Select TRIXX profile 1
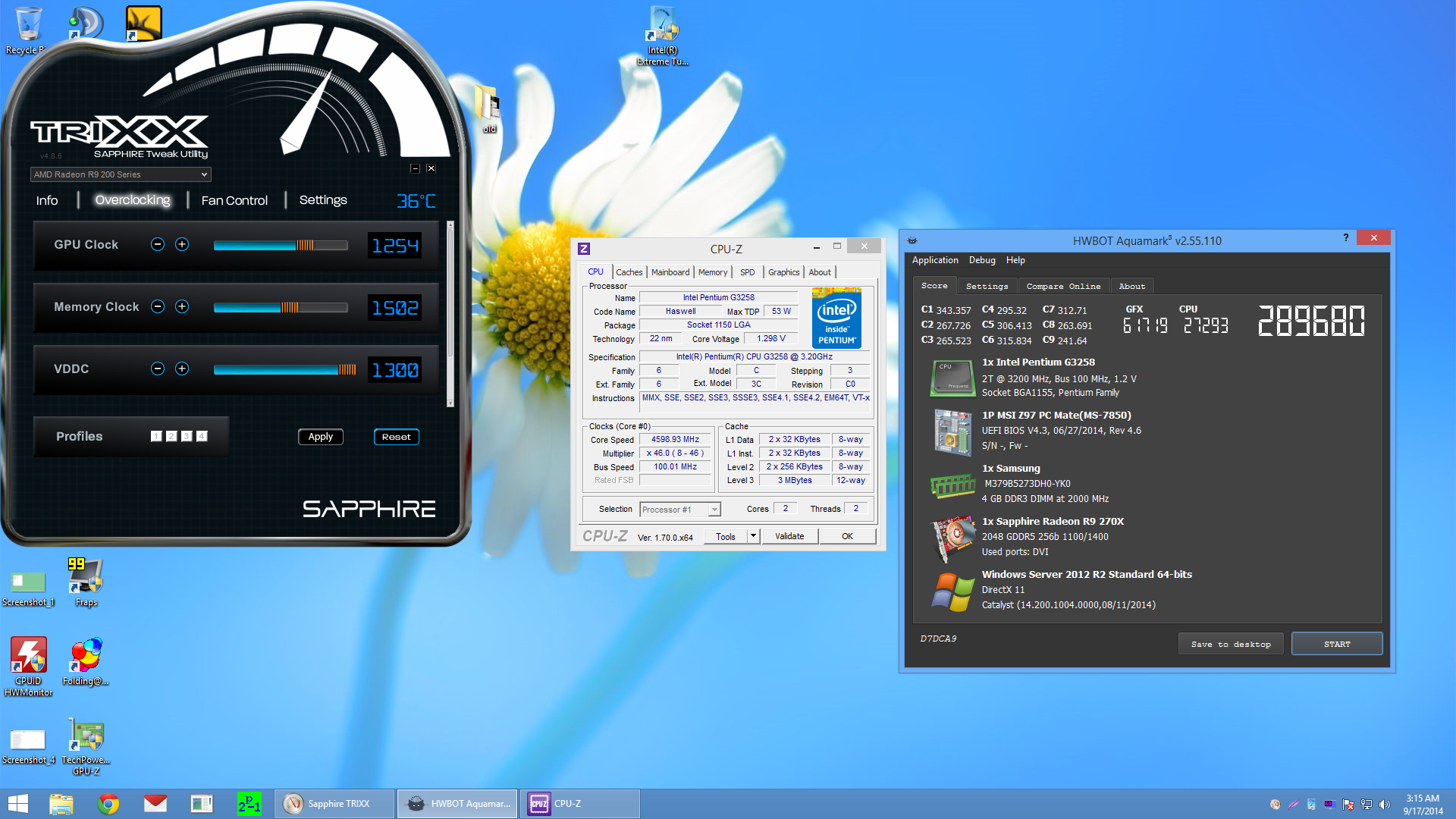Viewport: 1456px width, 819px height. pos(156,436)
